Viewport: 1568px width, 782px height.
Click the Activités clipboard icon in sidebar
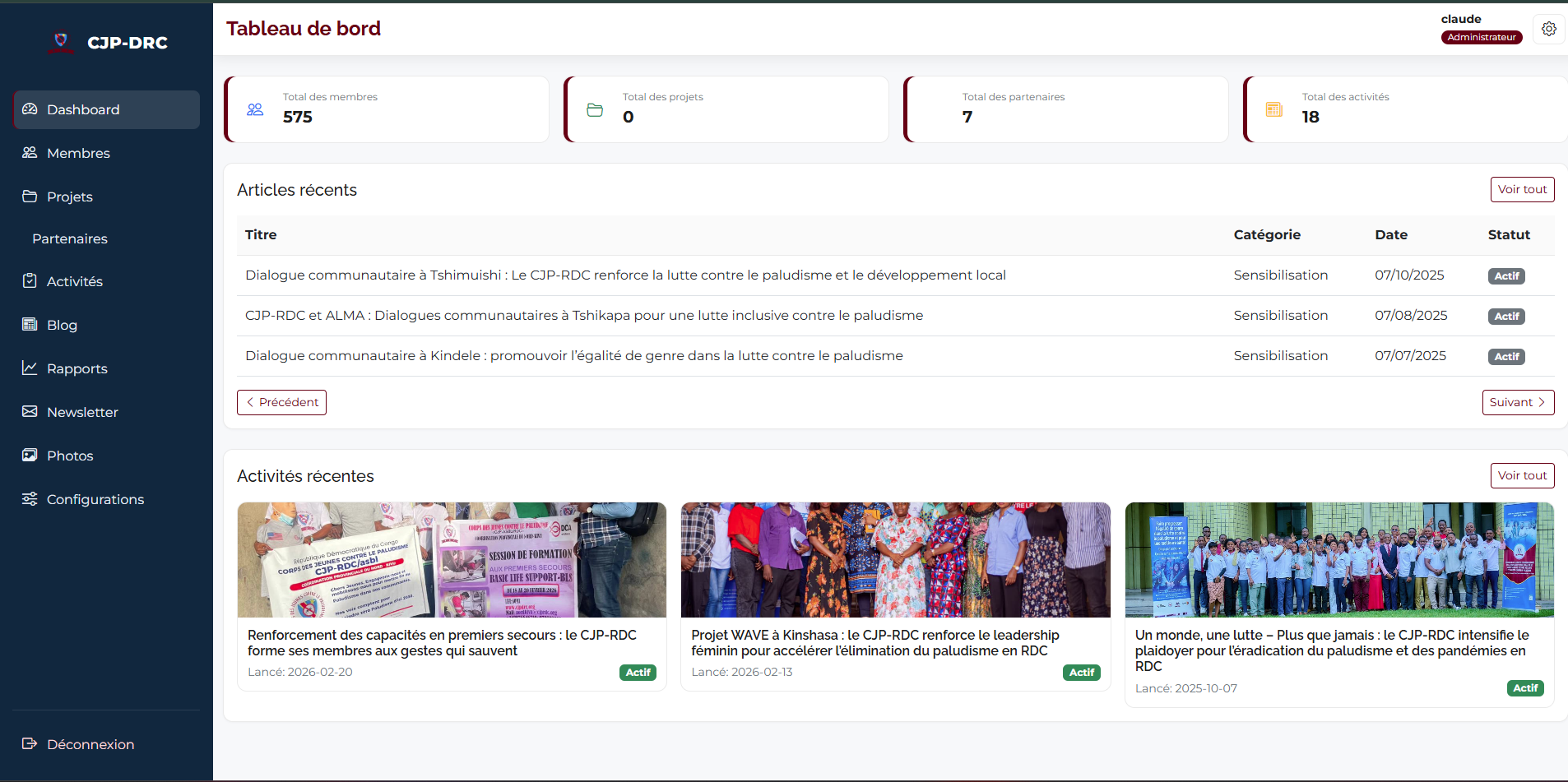click(x=30, y=281)
